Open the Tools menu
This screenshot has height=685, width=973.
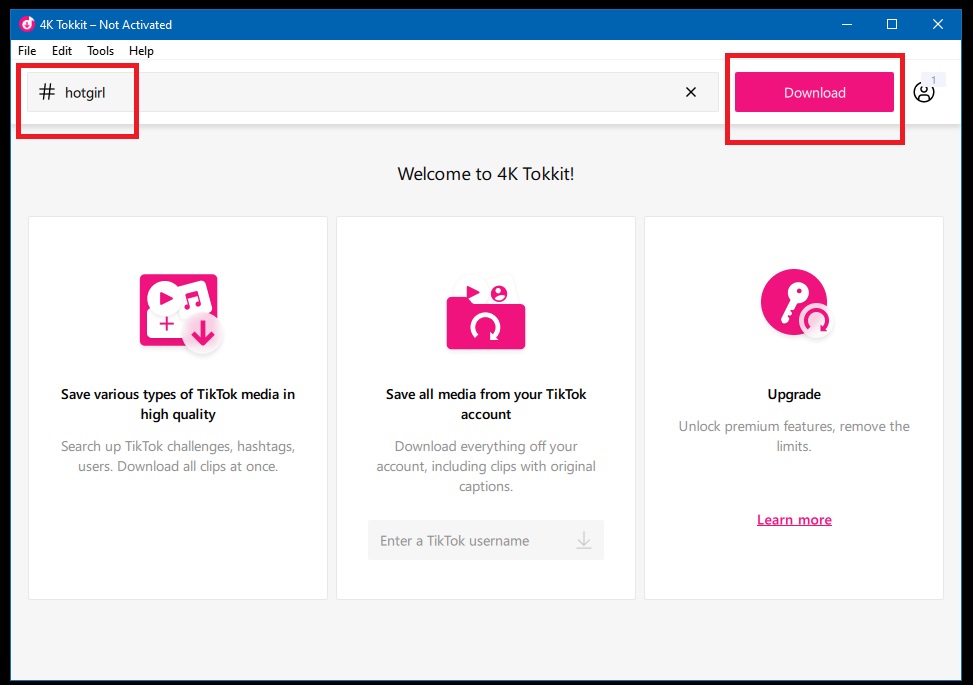100,51
